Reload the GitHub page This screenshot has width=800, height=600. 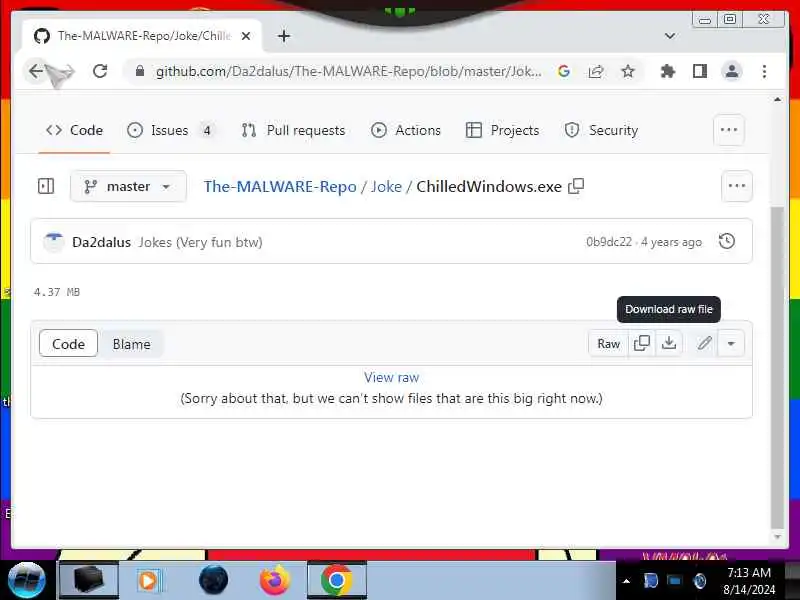tap(100, 71)
